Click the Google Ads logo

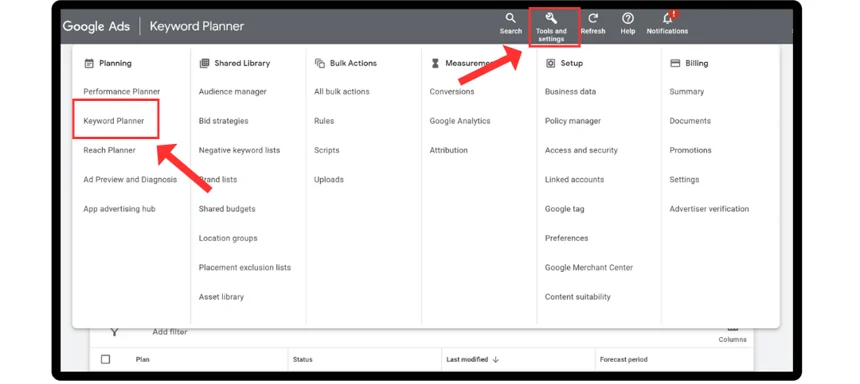click(96, 26)
